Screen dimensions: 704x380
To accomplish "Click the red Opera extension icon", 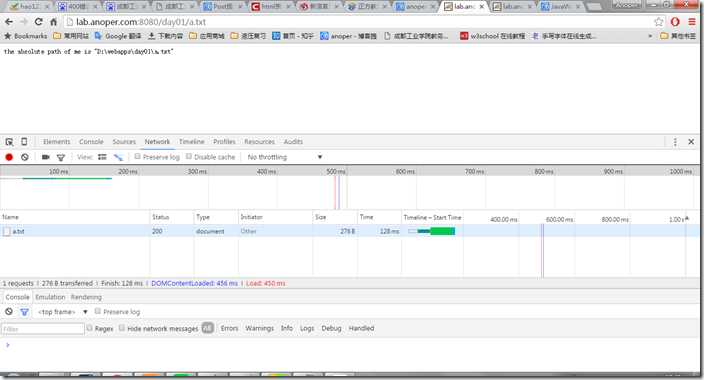I will [x=675, y=22].
